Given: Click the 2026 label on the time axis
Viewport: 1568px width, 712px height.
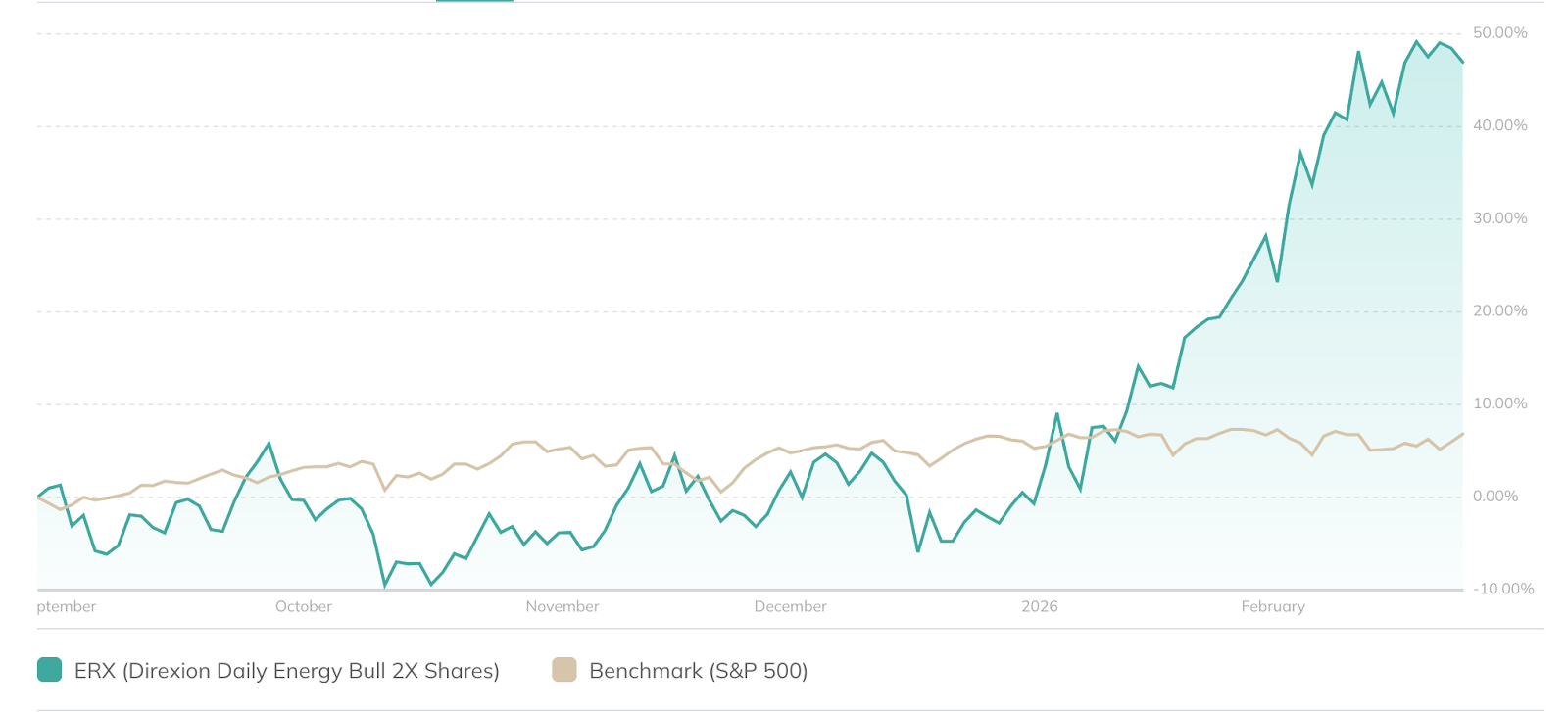Looking at the screenshot, I should point(1040,606).
